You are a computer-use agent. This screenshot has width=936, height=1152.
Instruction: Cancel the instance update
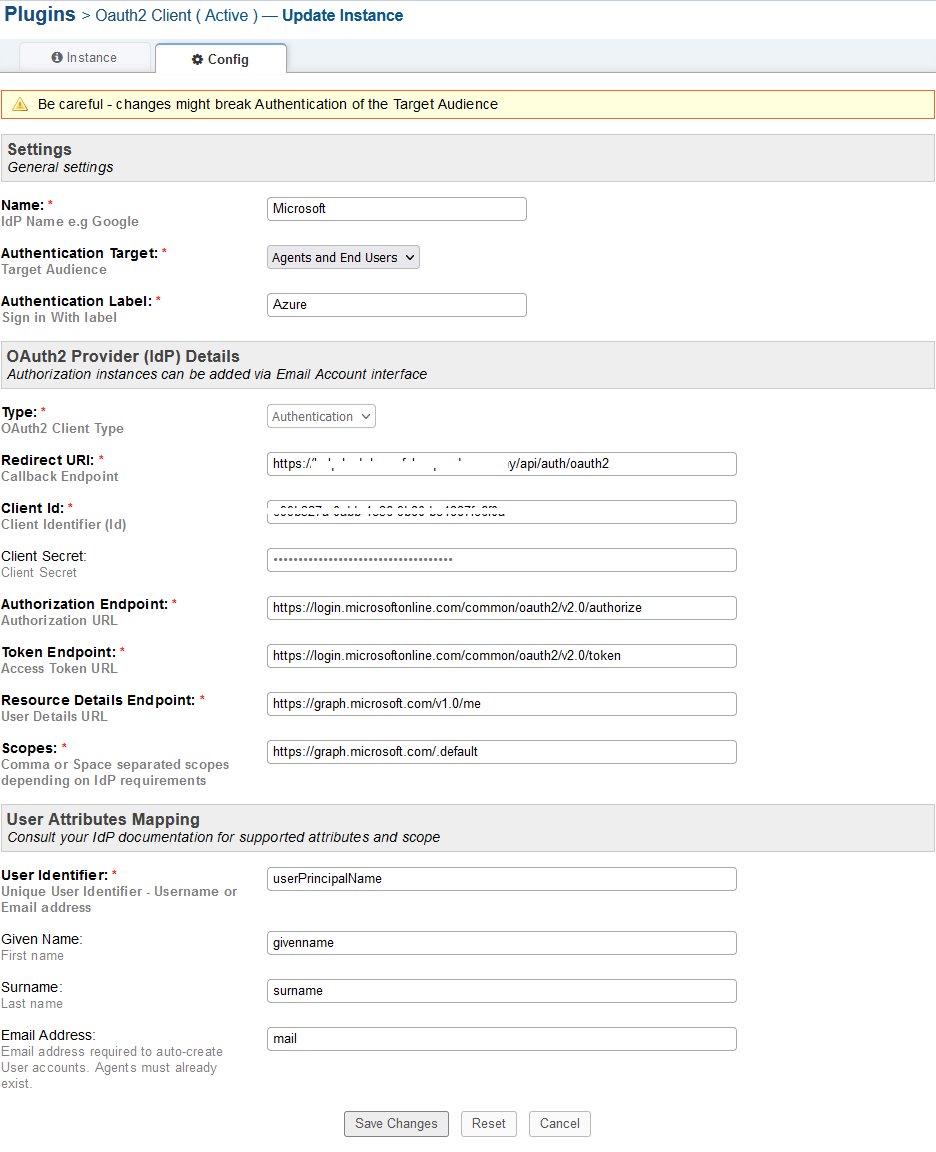point(560,1124)
